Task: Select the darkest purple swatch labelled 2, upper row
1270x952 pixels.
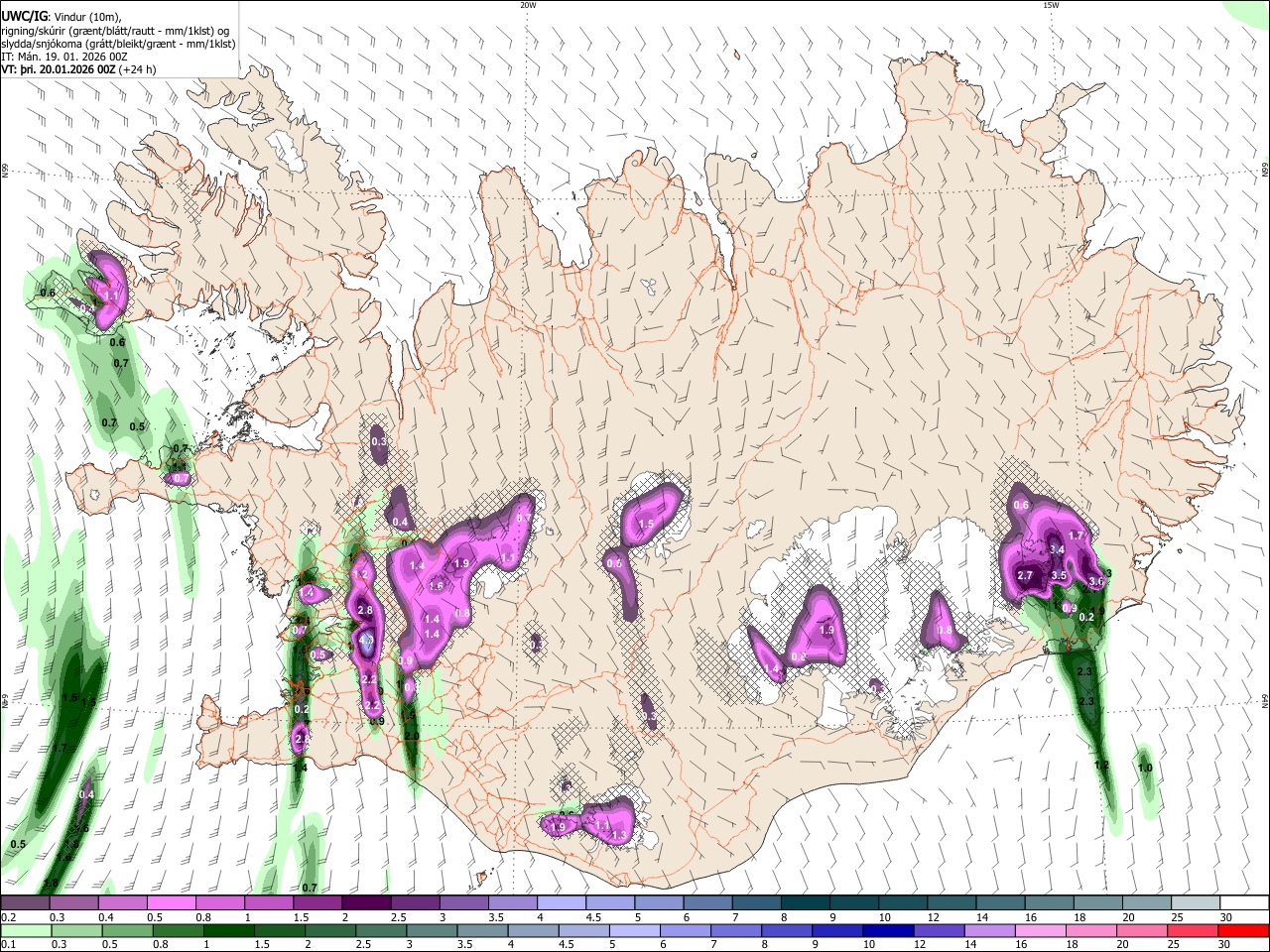Action: 366,902
